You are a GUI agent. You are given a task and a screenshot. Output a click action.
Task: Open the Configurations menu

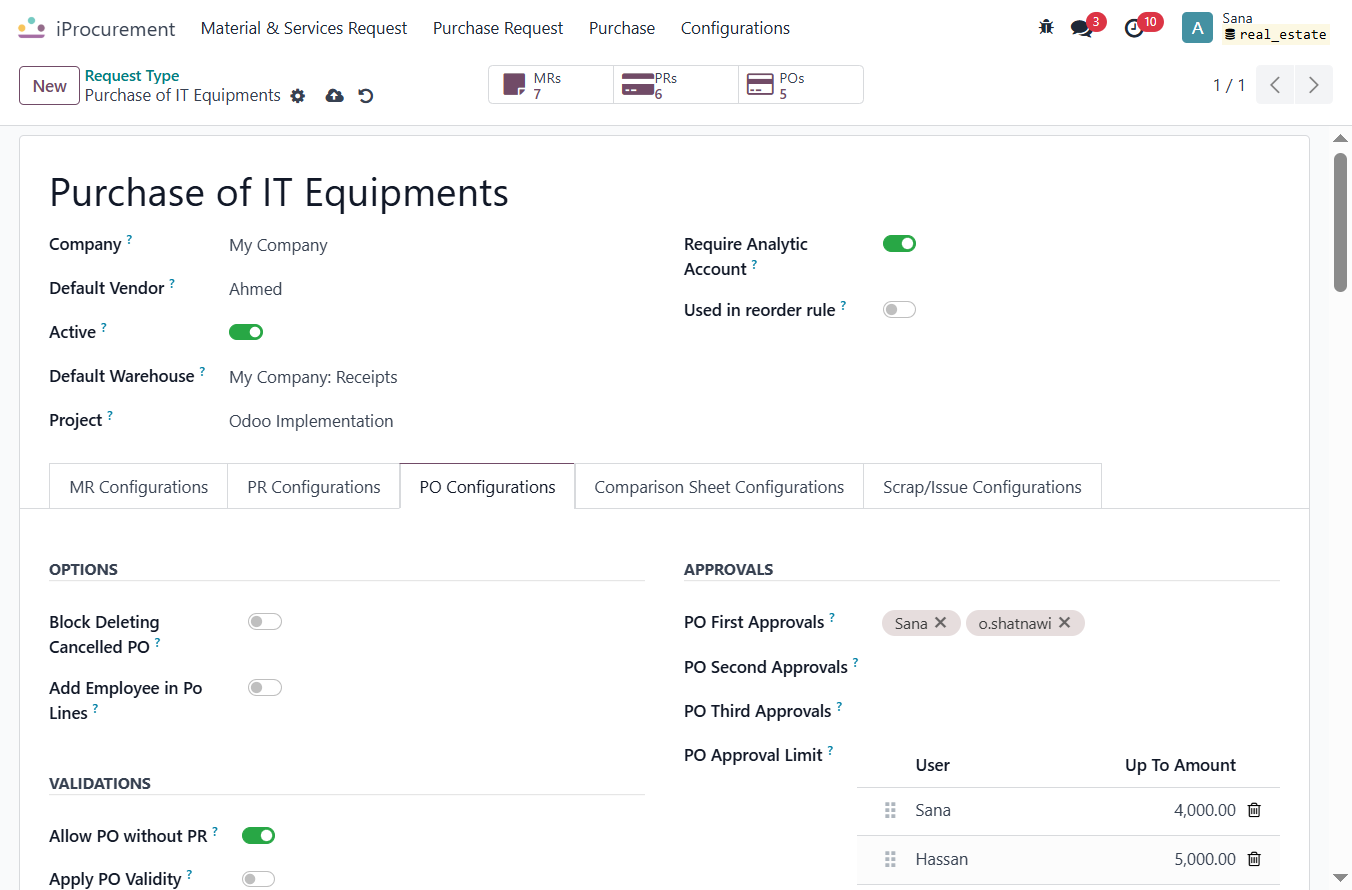tap(735, 28)
